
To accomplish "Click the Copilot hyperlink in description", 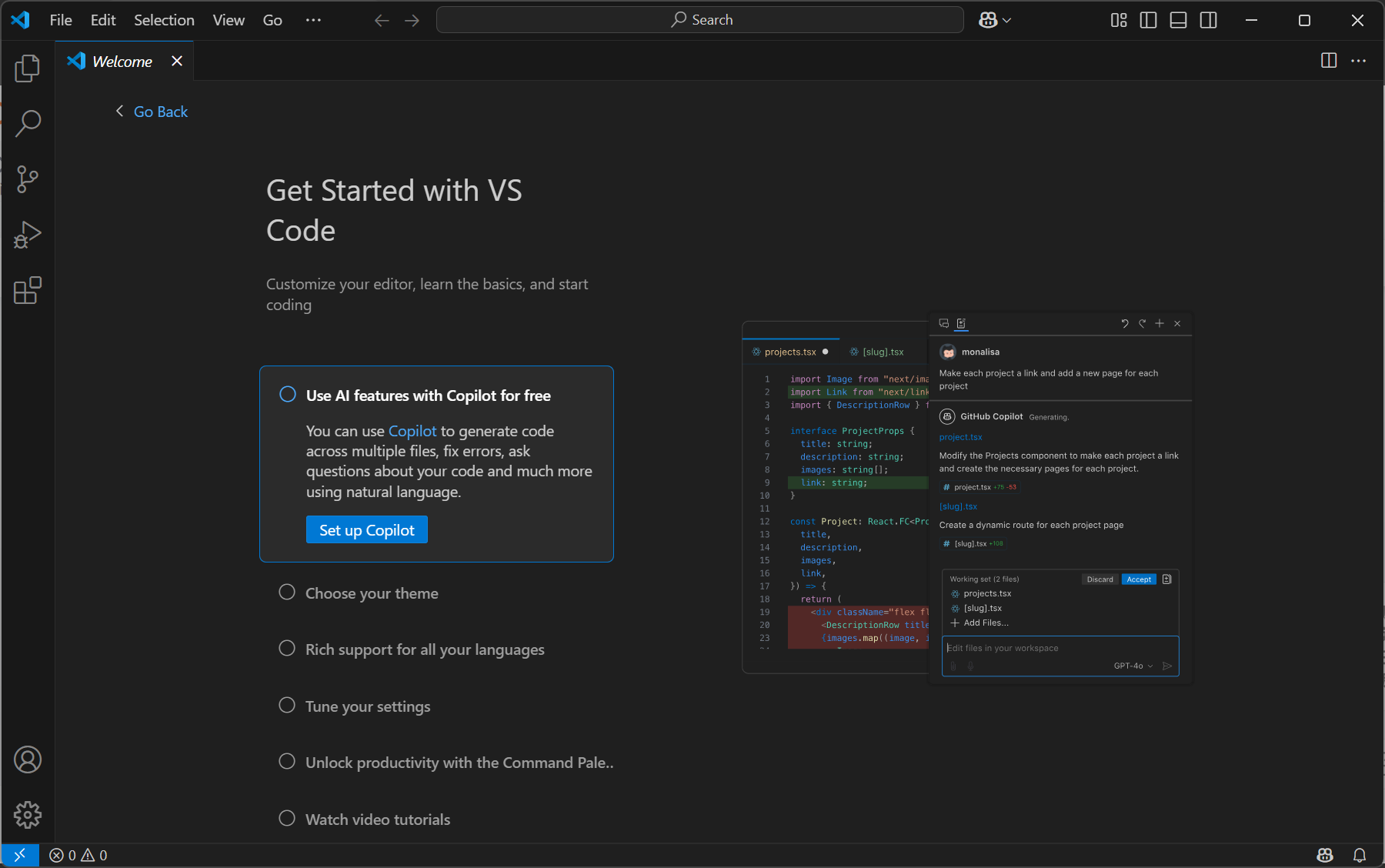I will click(412, 431).
